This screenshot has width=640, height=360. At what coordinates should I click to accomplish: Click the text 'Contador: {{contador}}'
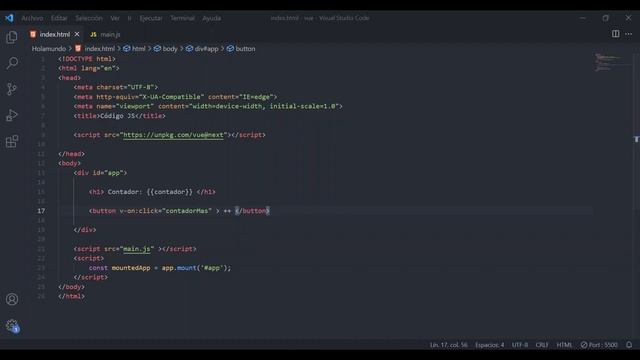pyautogui.click(x=150, y=192)
